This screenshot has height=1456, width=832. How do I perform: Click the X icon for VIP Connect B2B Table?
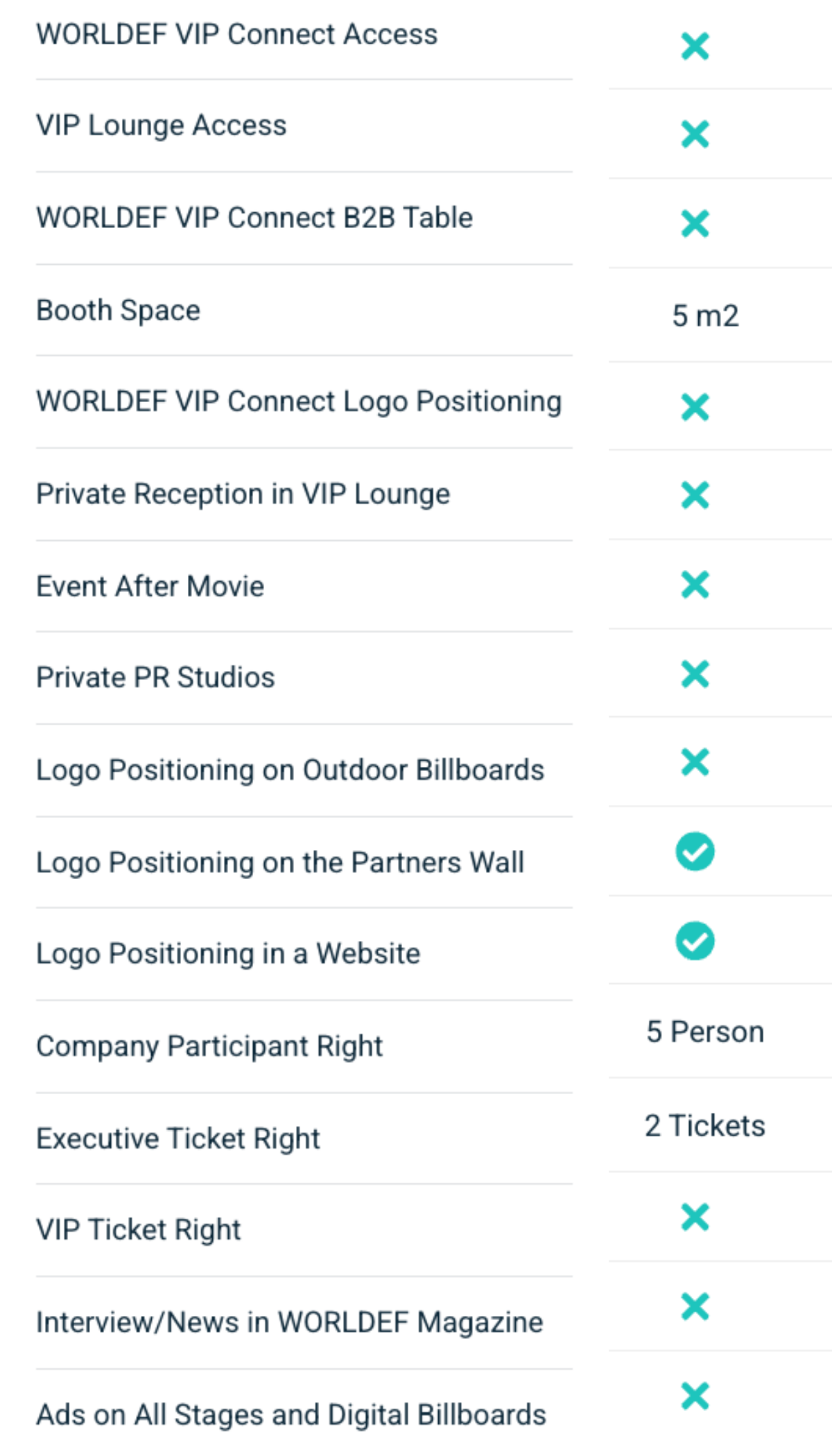tap(695, 224)
